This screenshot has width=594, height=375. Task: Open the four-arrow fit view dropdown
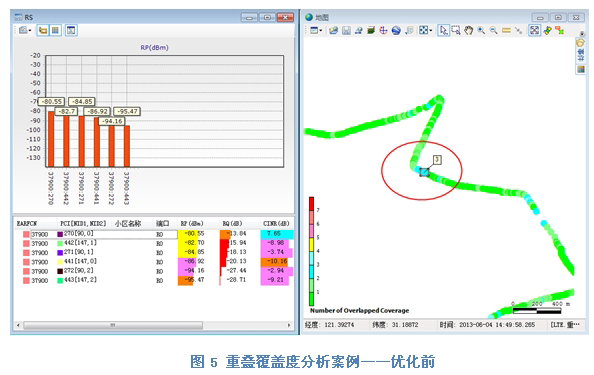426,30
